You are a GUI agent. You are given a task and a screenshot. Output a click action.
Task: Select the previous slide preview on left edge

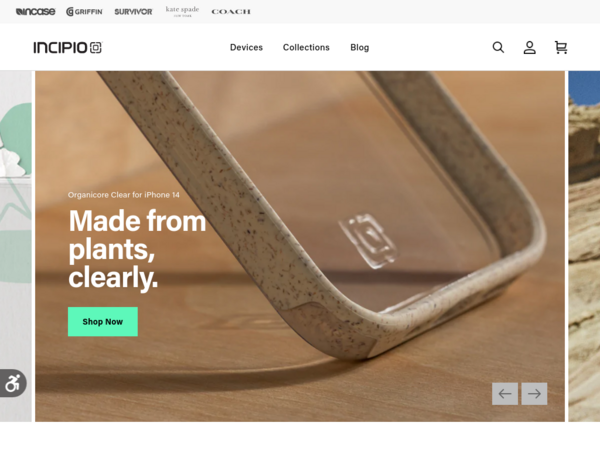(x=16, y=246)
